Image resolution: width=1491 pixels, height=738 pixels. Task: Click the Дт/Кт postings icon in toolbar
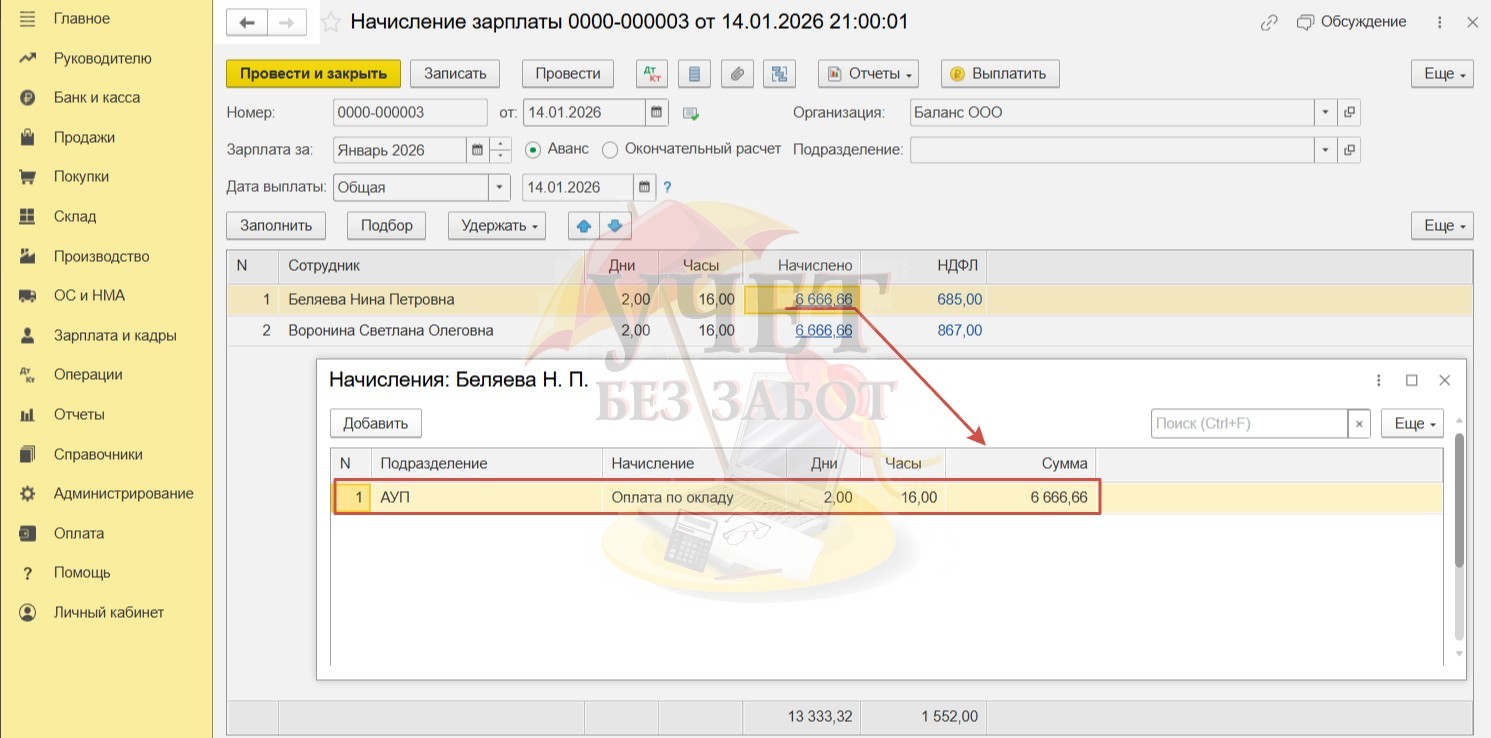point(652,73)
